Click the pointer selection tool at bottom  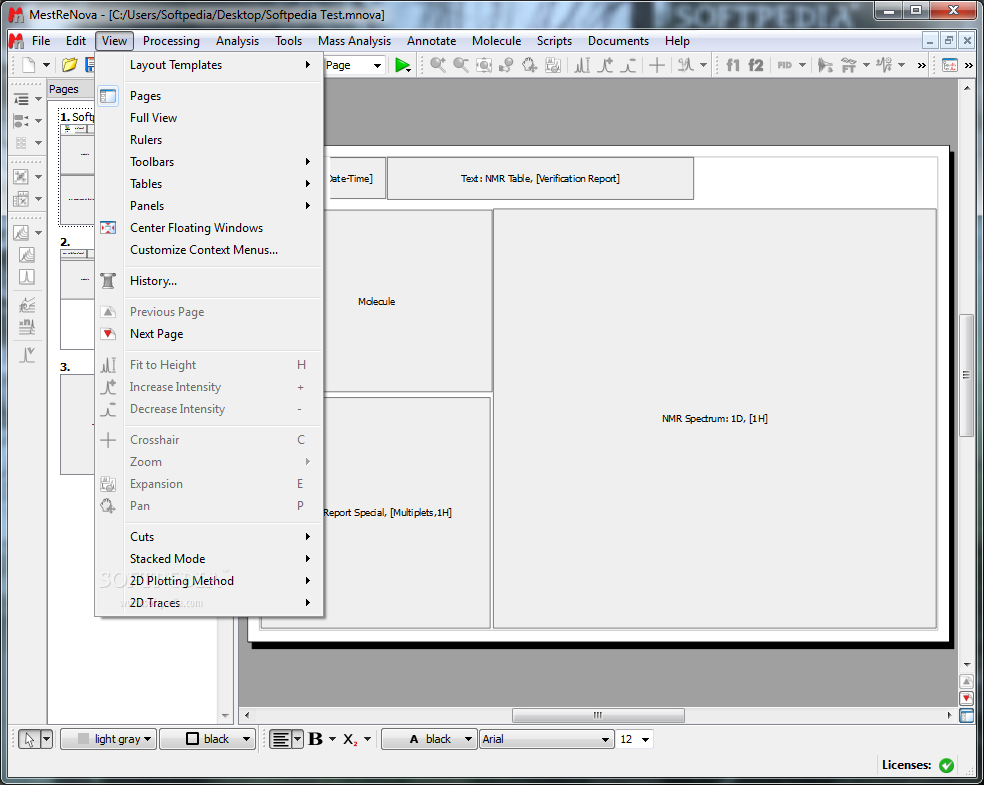click(x=29, y=739)
